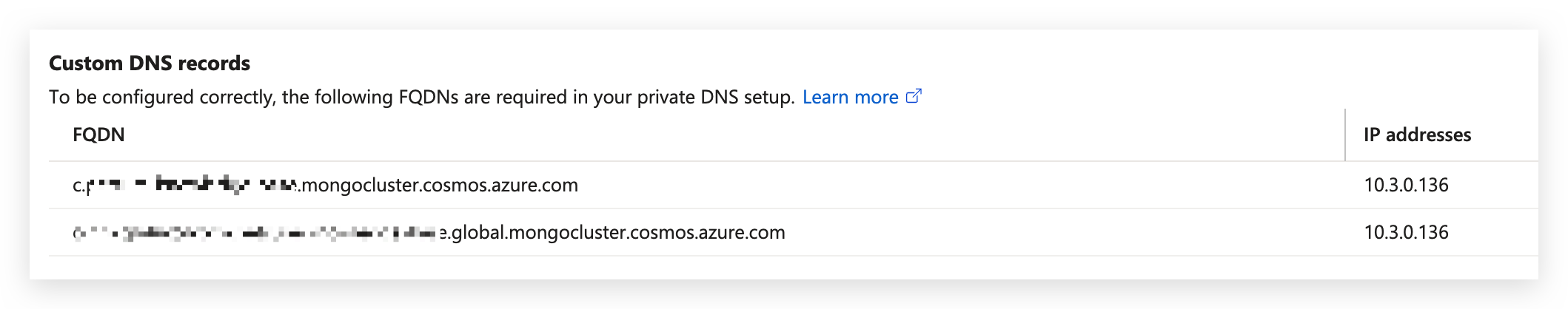Click the FQDN requirement description sentence

[422, 97]
